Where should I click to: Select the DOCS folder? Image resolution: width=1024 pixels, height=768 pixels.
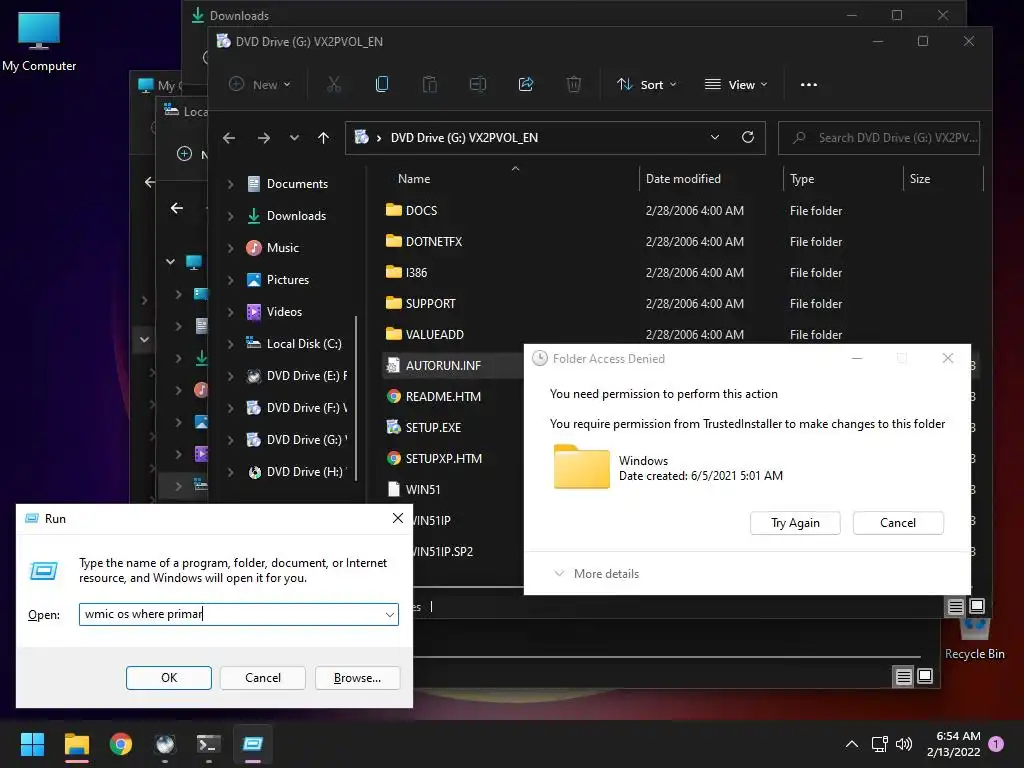[421, 210]
